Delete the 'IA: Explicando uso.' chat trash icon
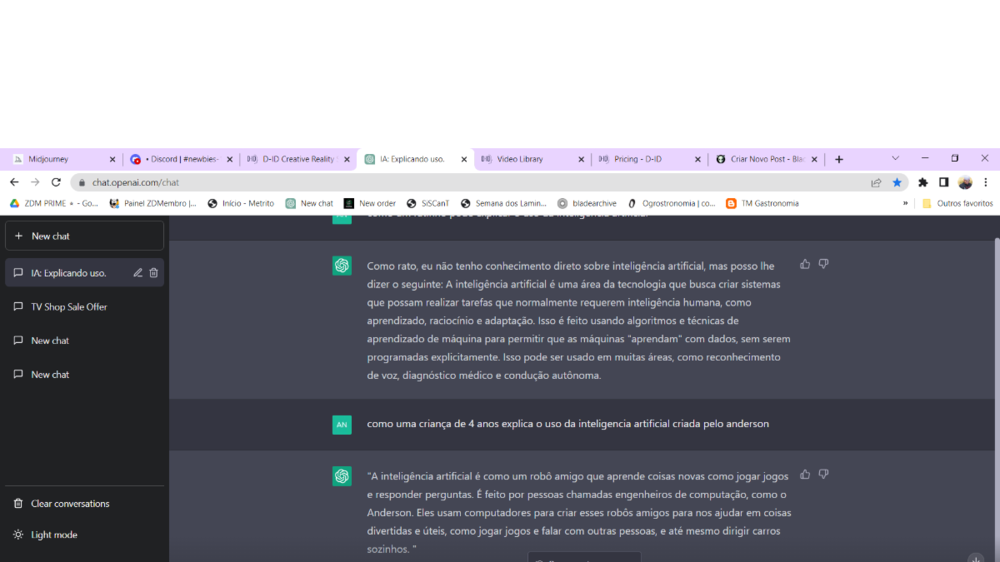Screen dimensions: 1000x562 pos(154,273)
